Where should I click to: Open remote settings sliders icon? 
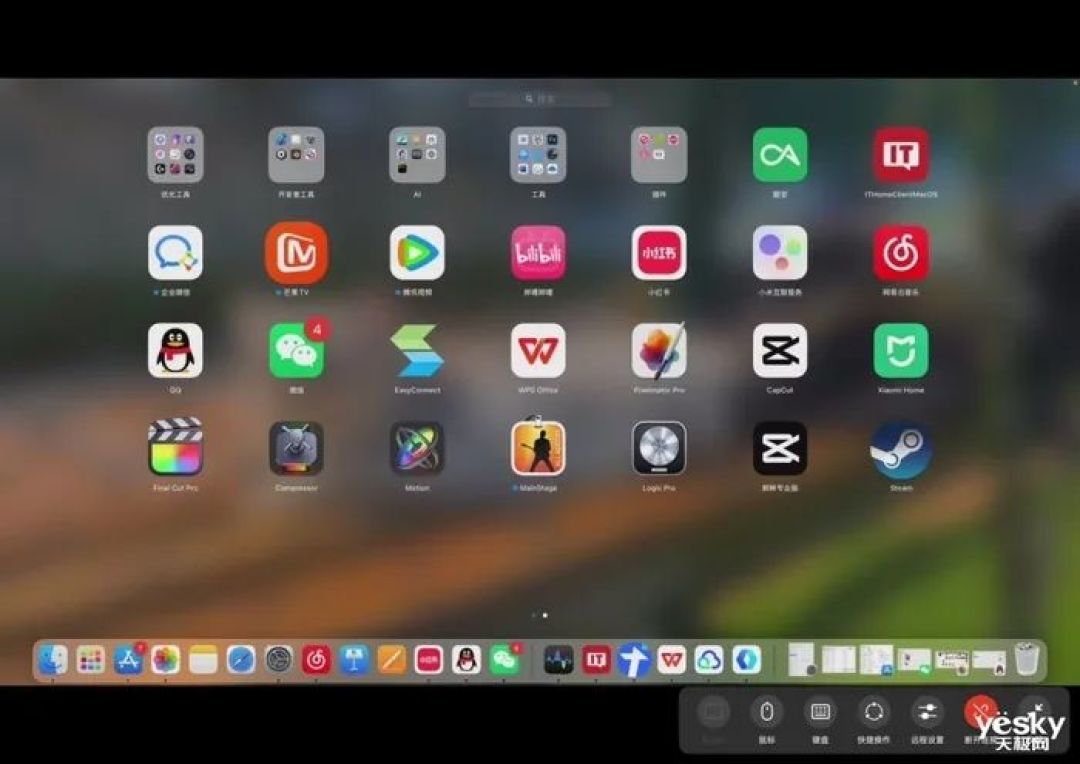click(927, 712)
